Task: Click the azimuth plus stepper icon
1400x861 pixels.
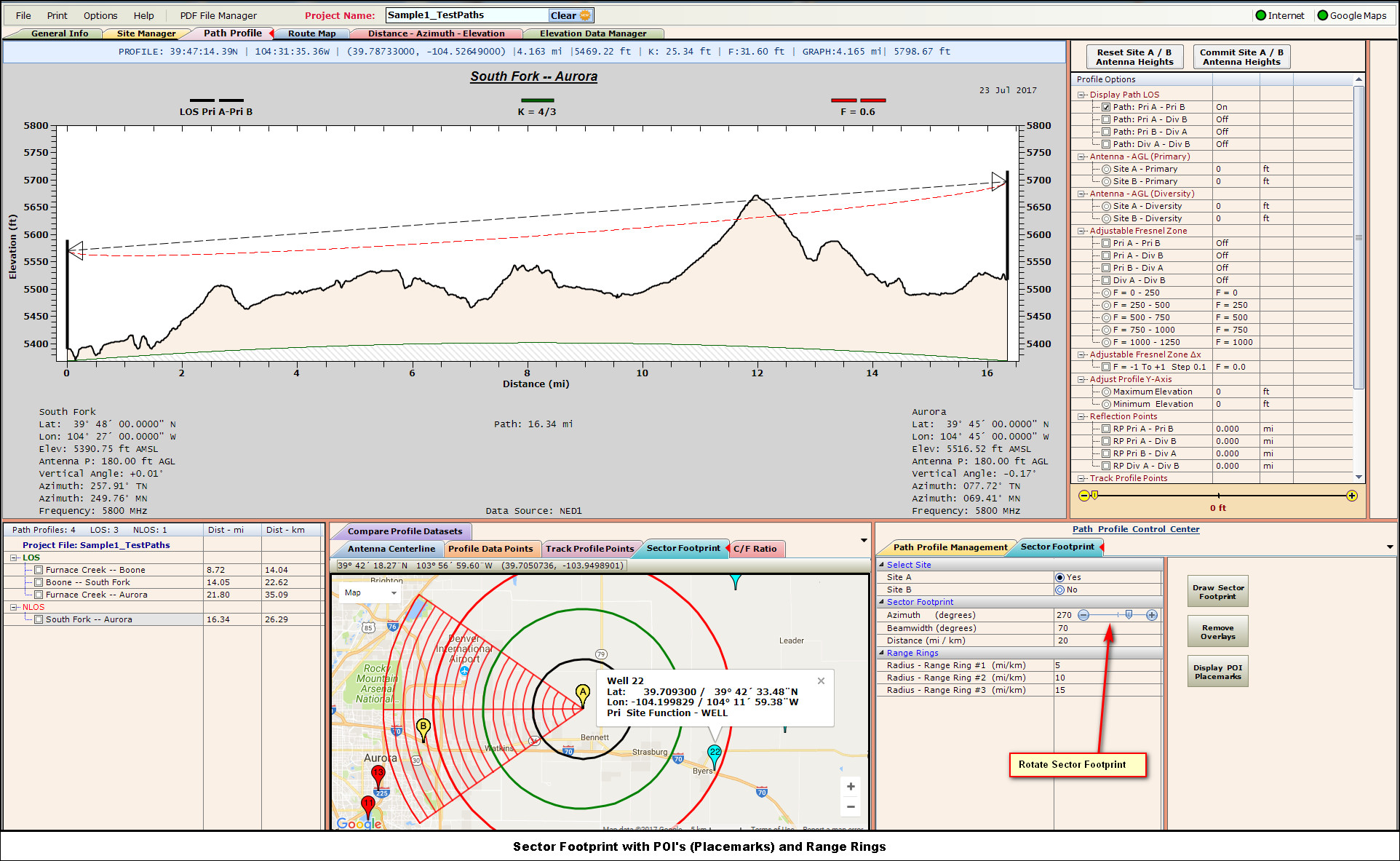Action: (1152, 615)
